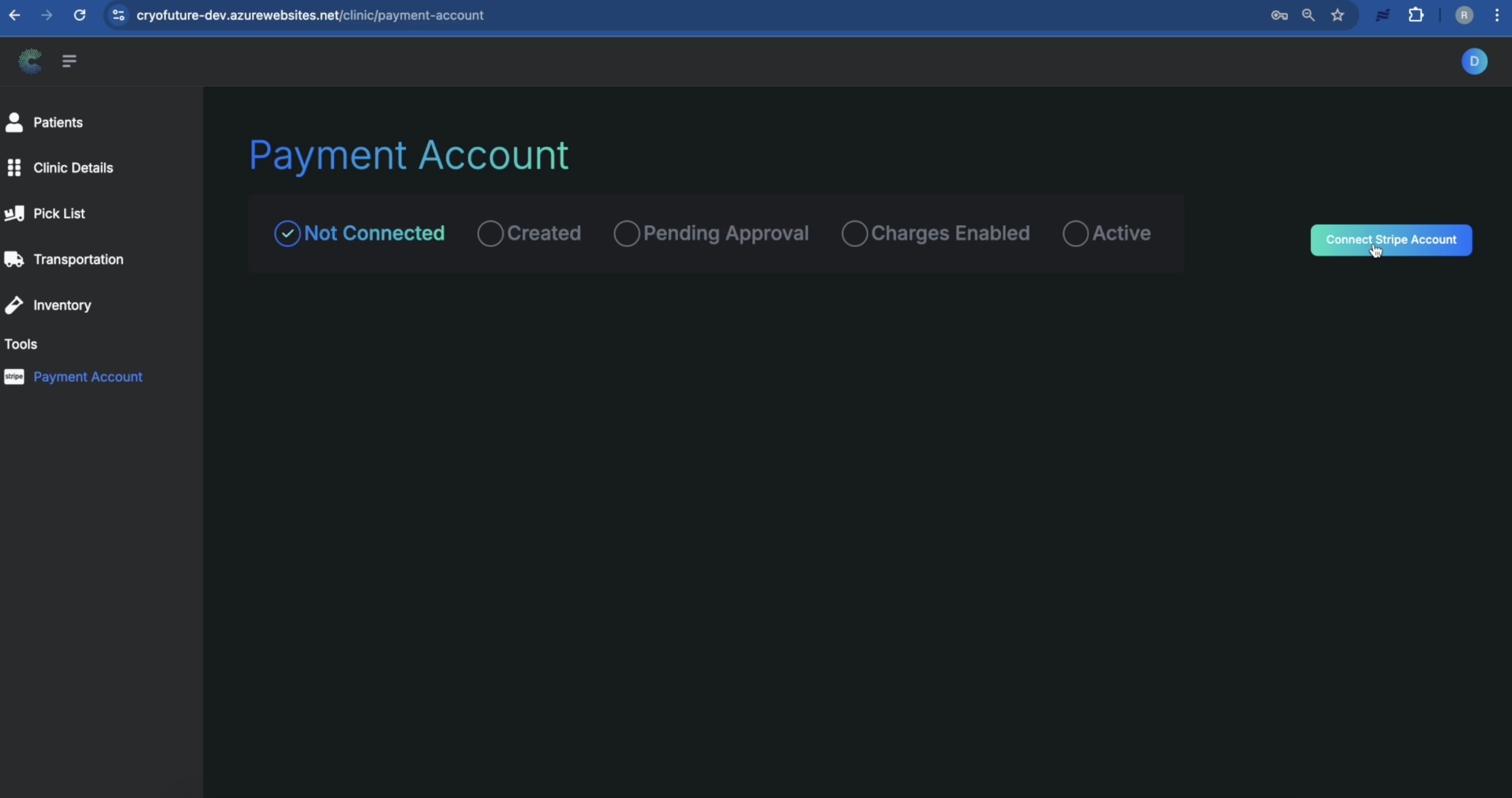Open site information via tune icon
The height and width of the screenshot is (798, 1512).
click(x=117, y=15)
